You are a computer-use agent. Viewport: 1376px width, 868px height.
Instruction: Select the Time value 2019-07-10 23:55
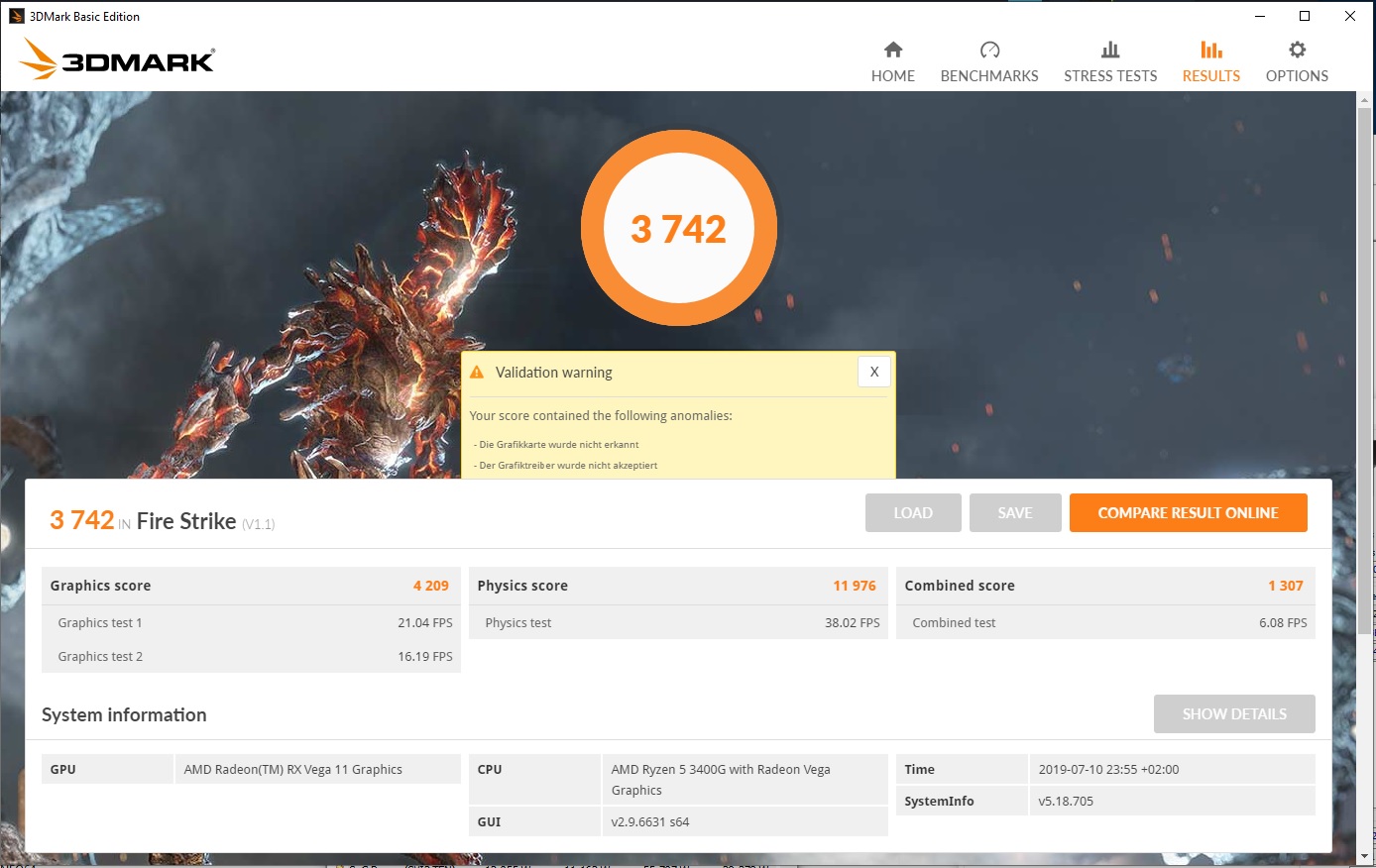[1109, 769]
